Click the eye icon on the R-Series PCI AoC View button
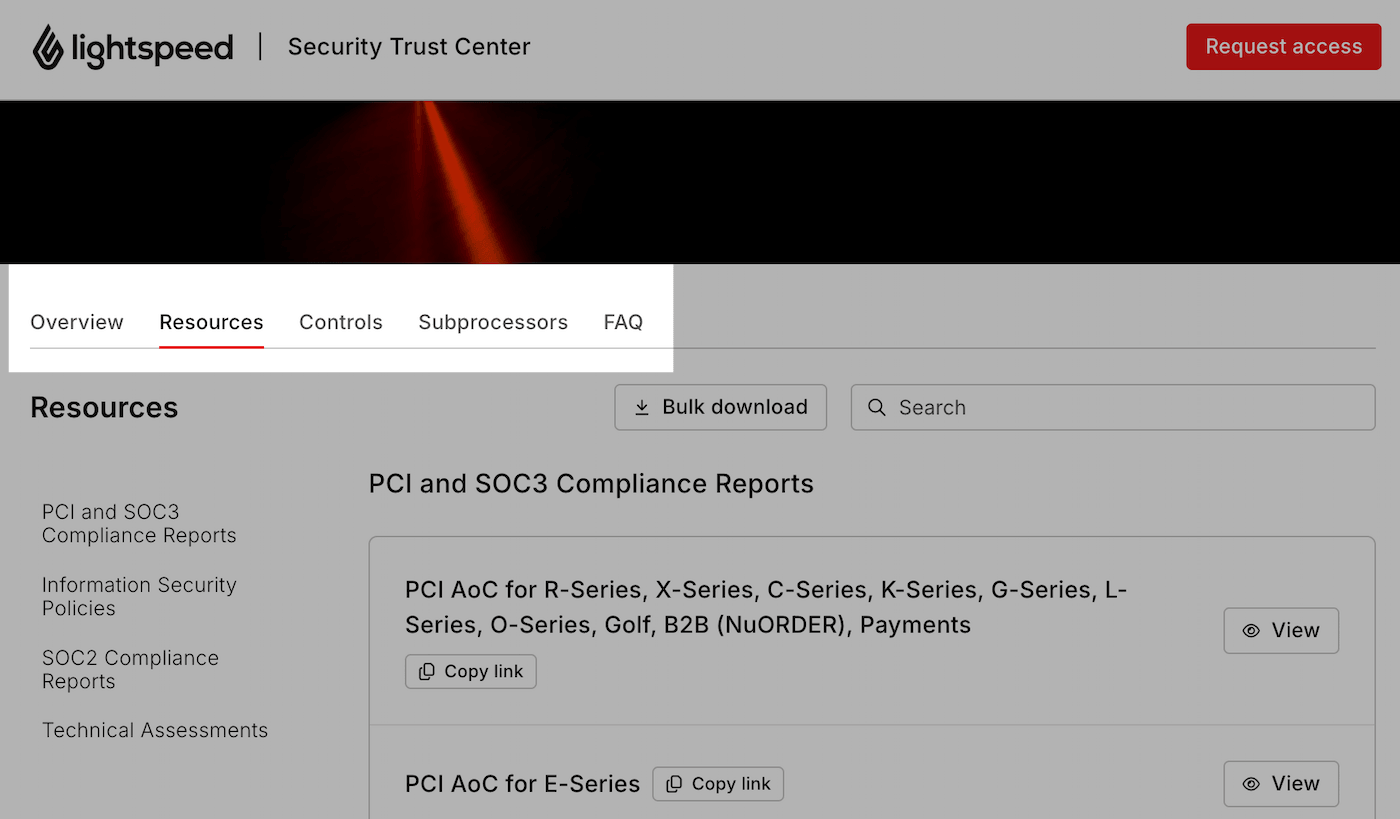 1251,631
